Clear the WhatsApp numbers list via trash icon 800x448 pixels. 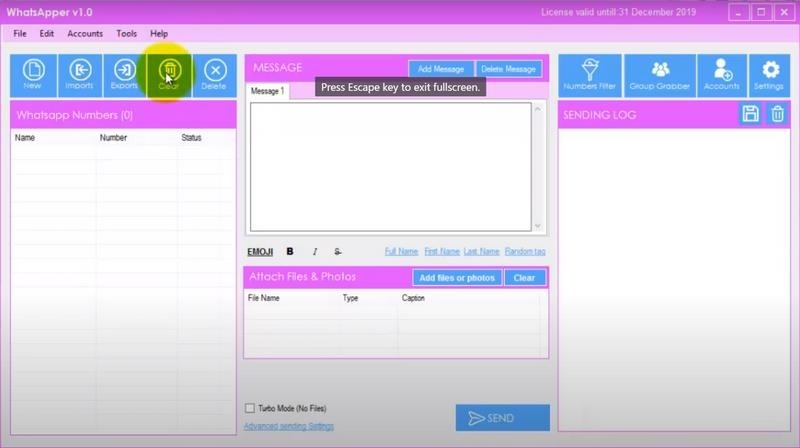click(x=169, y=76)
